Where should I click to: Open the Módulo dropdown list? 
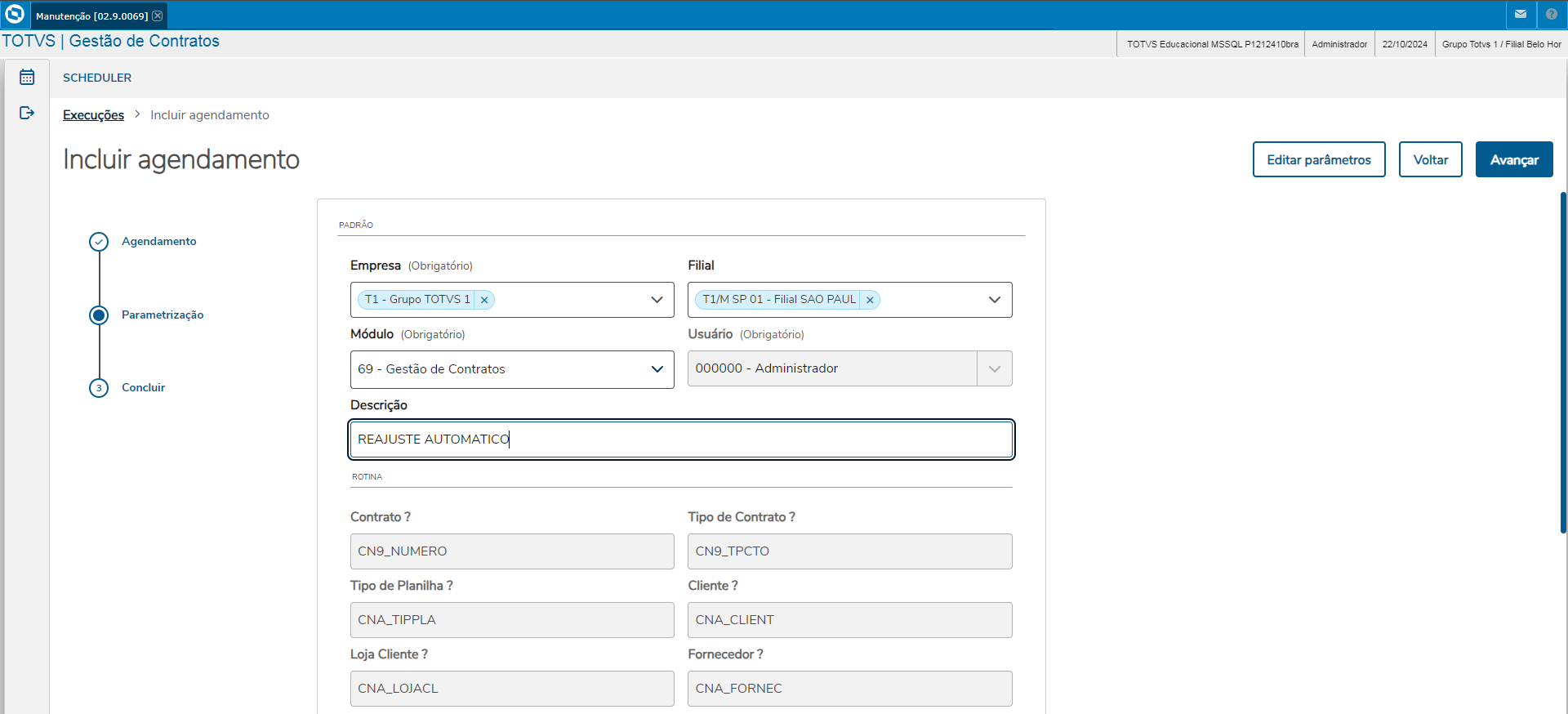point(657,369)
